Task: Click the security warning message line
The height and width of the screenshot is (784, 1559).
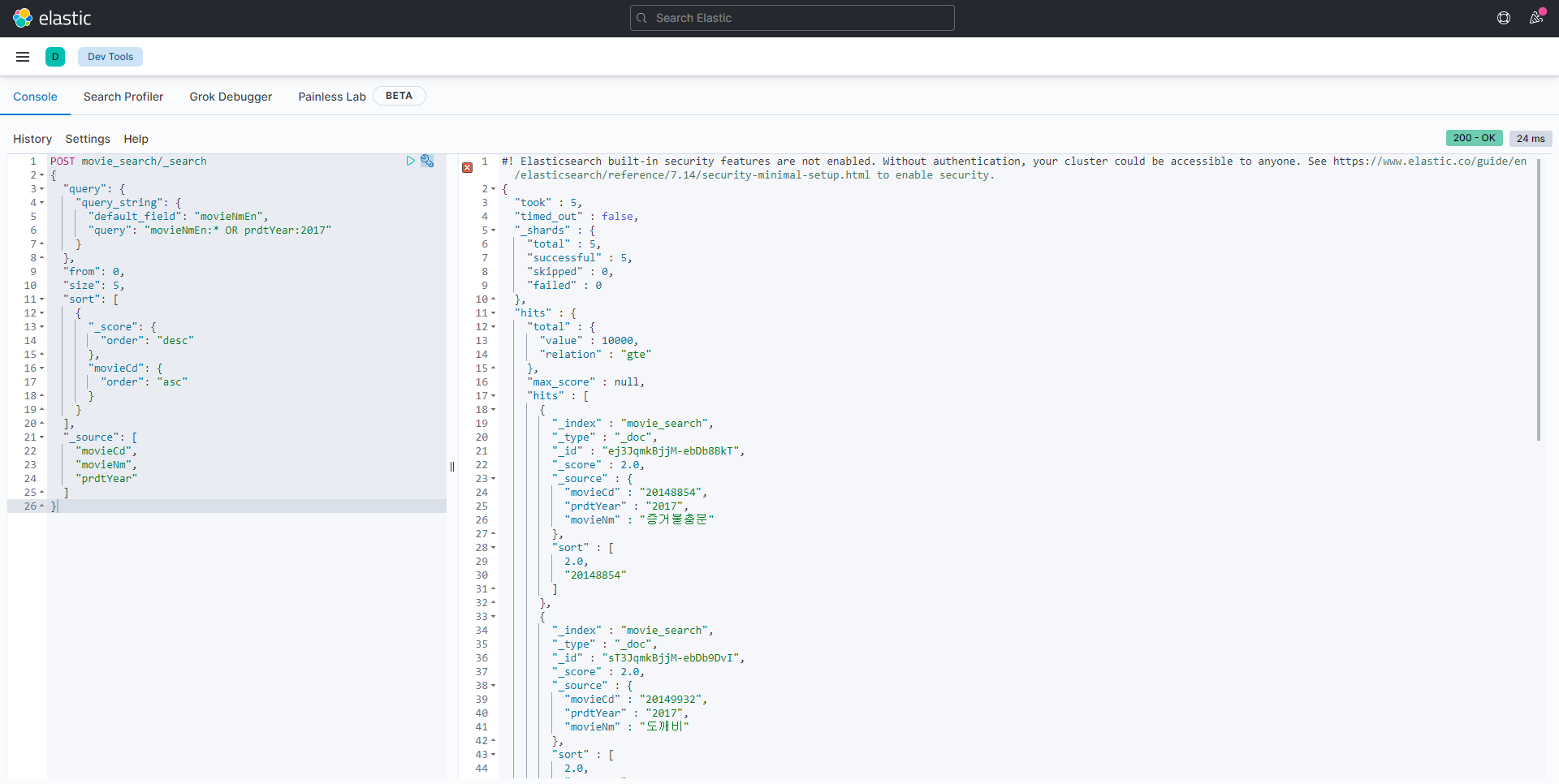Action: pyautogui.click(x=1014, y=168)
